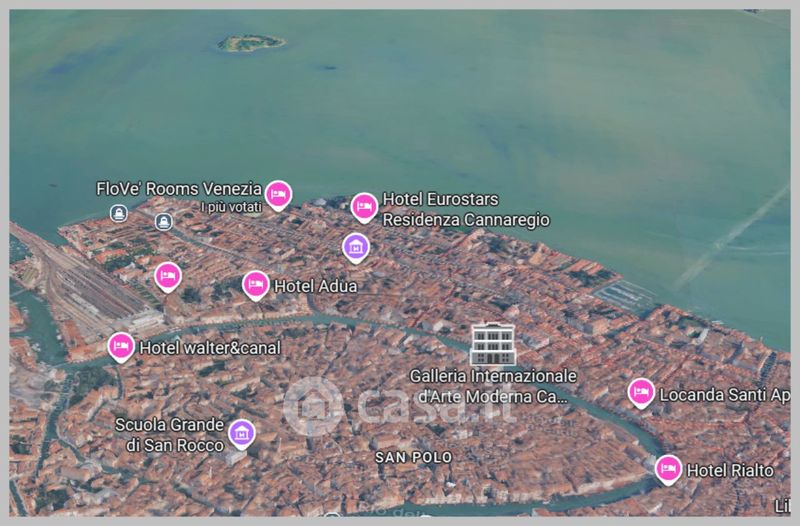
Task: Select the Hotel Rialto pink marker
Action: click(x=668, y=468)
